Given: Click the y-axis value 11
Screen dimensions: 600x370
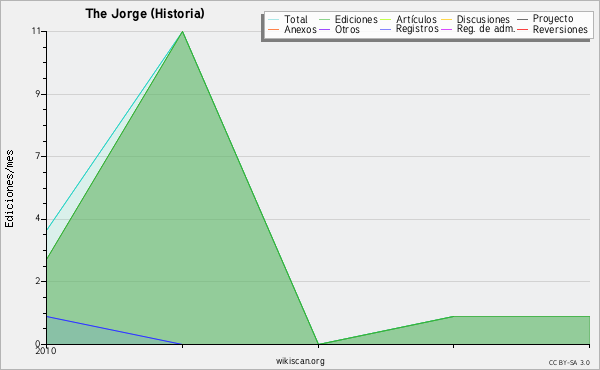Looking at the screenshot, I should tap(36, 31).
